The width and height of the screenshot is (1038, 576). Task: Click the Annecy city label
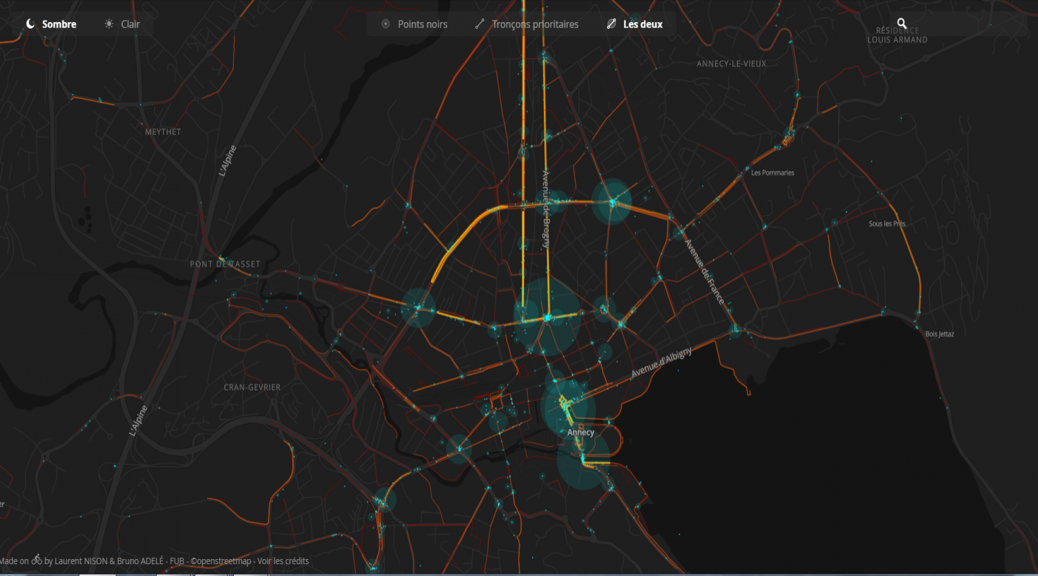coord(581,432)
